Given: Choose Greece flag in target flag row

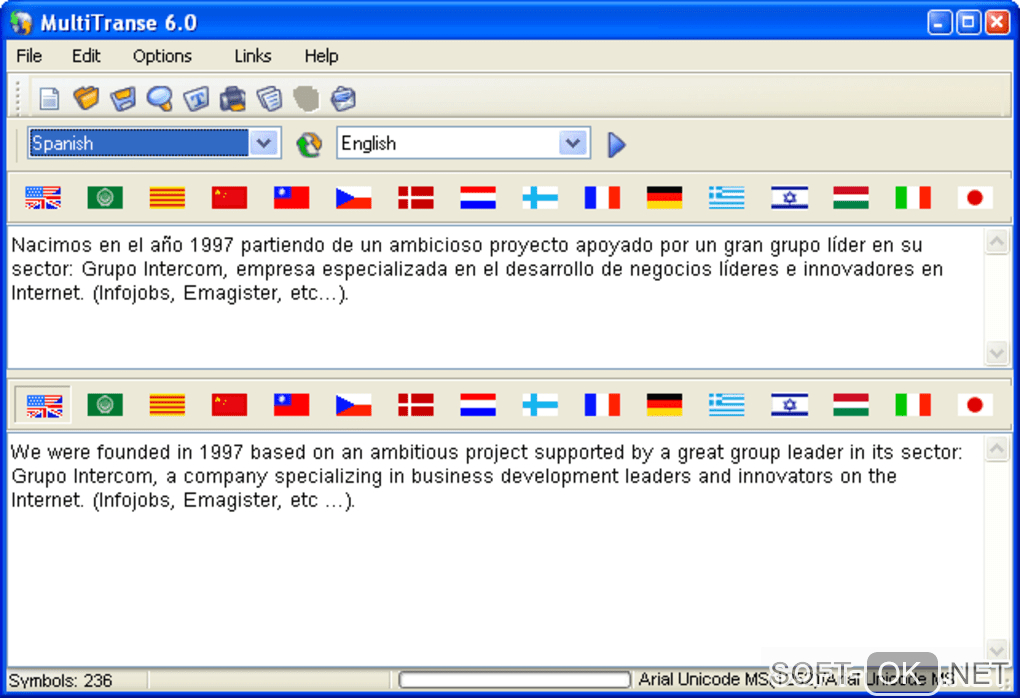Looking at the screenshot, I should click(x=727, y=405).
